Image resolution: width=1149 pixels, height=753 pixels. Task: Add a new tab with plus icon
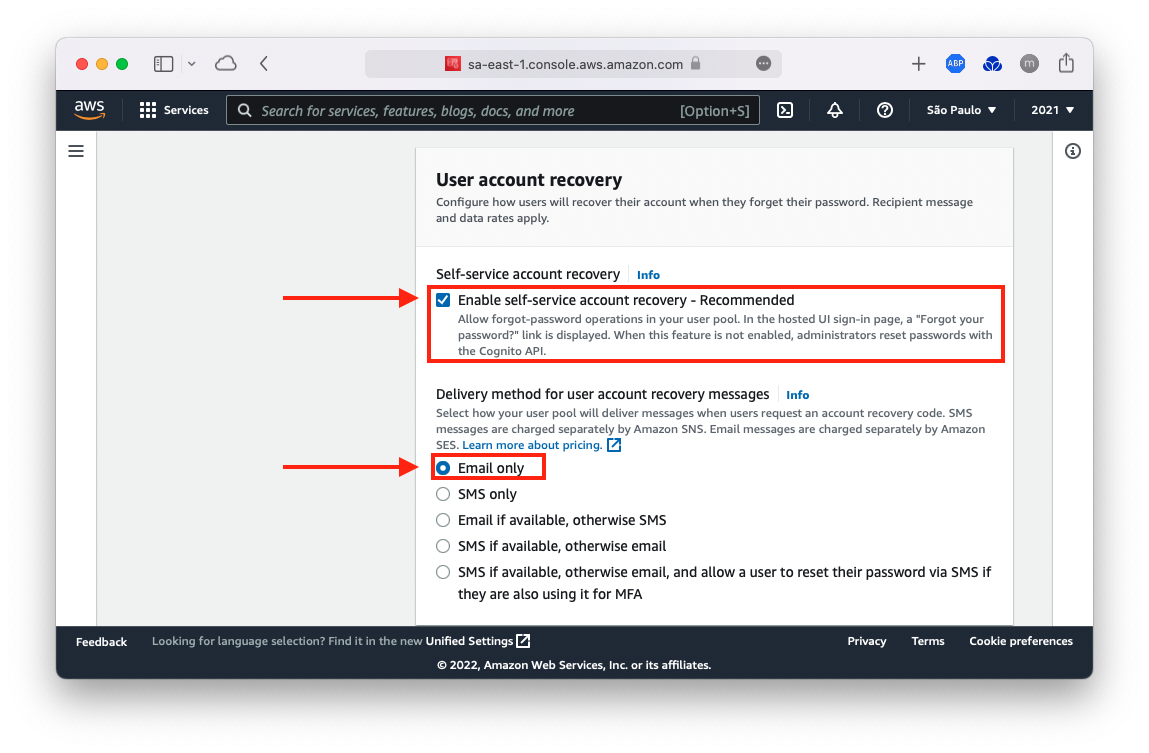tap(918, 64)
